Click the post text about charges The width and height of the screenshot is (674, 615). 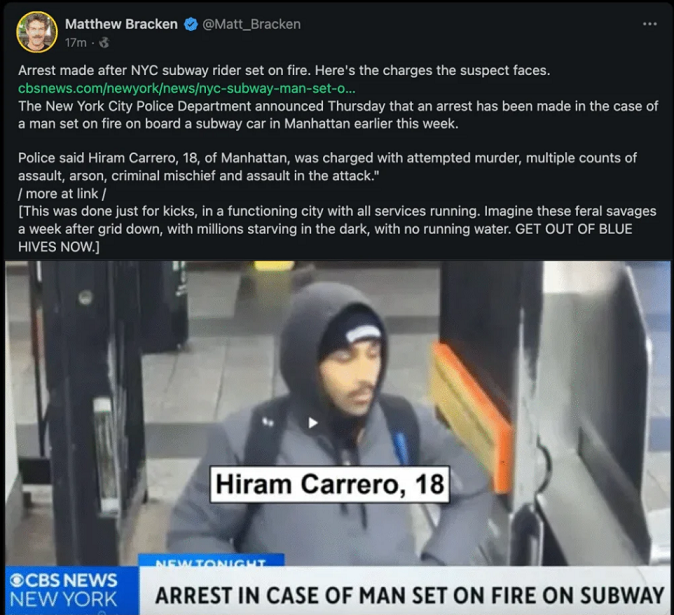click(328, 167)
